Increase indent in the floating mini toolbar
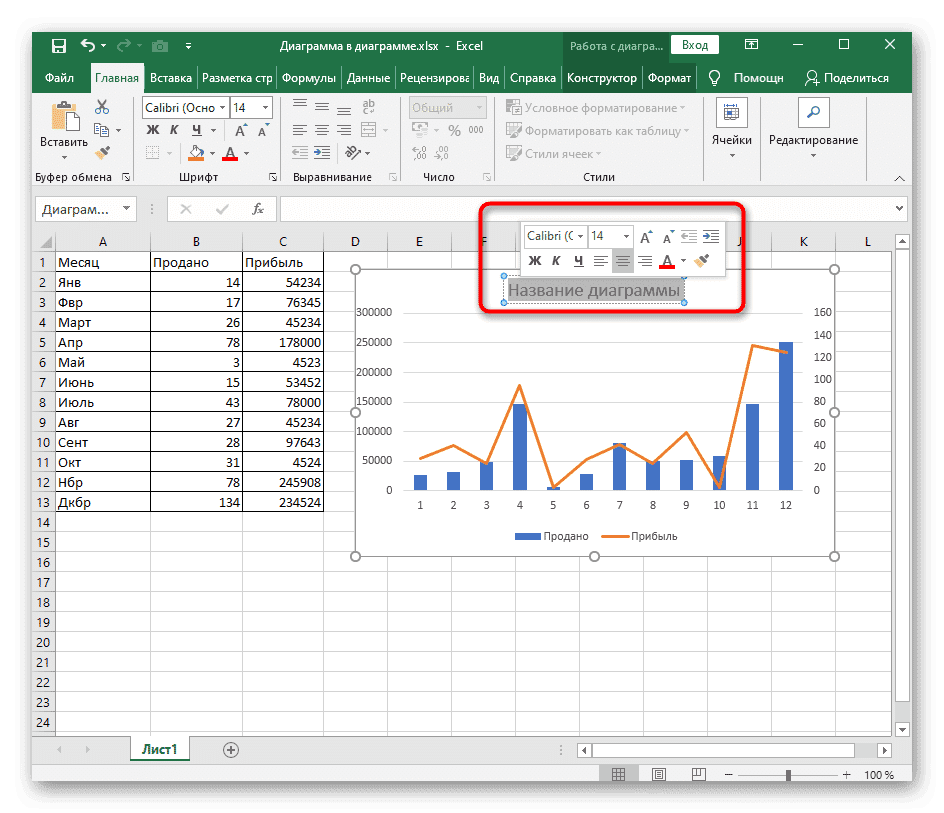The width and height of the screenshot is (944, 813). (x=710, y=237)
